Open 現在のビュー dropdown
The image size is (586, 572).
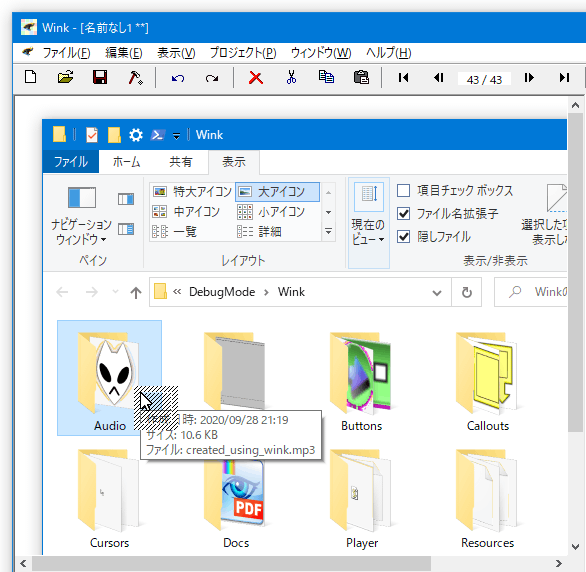tap(368, 223)
